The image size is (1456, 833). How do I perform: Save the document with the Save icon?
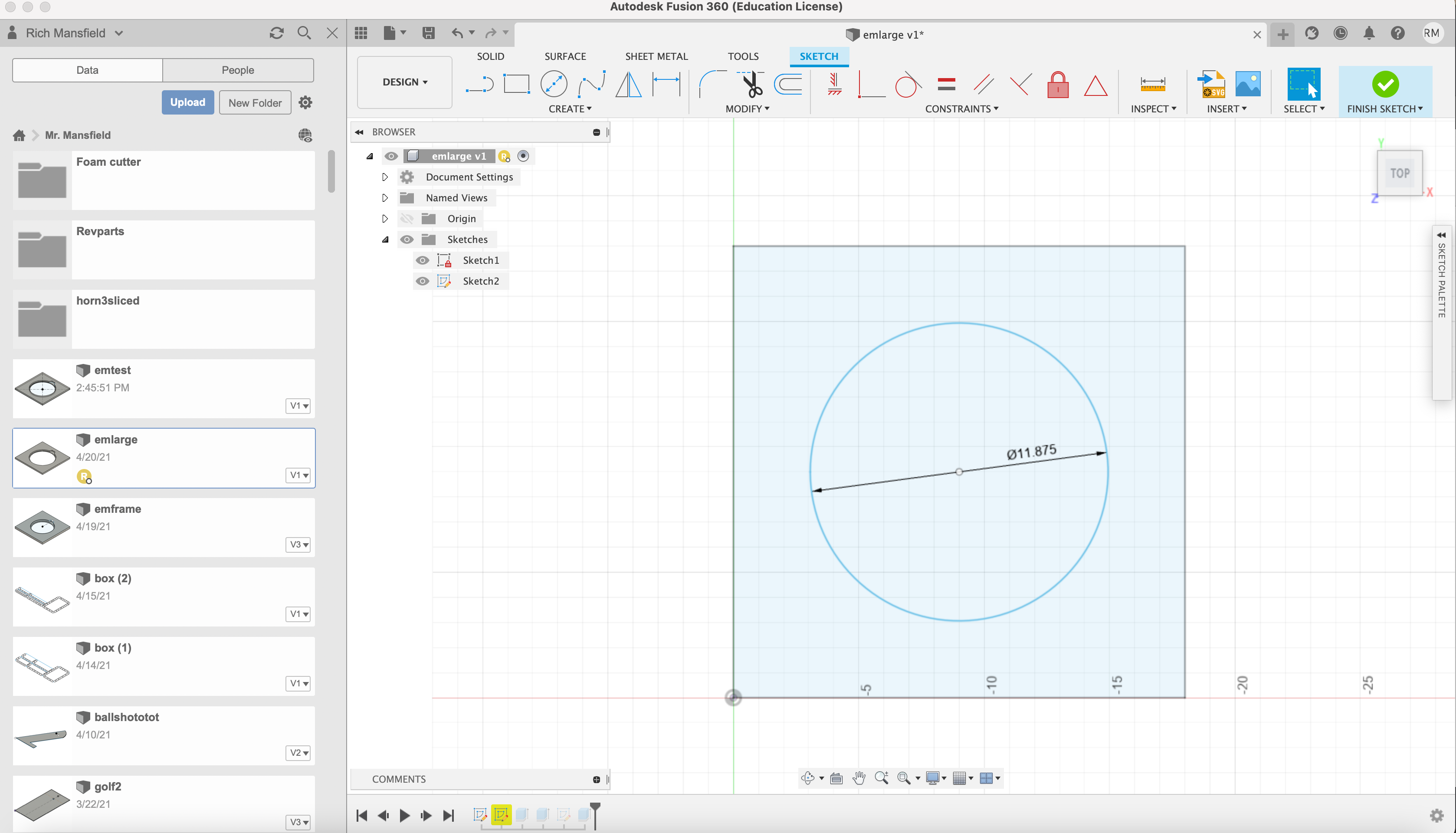(x=429, y=33)
